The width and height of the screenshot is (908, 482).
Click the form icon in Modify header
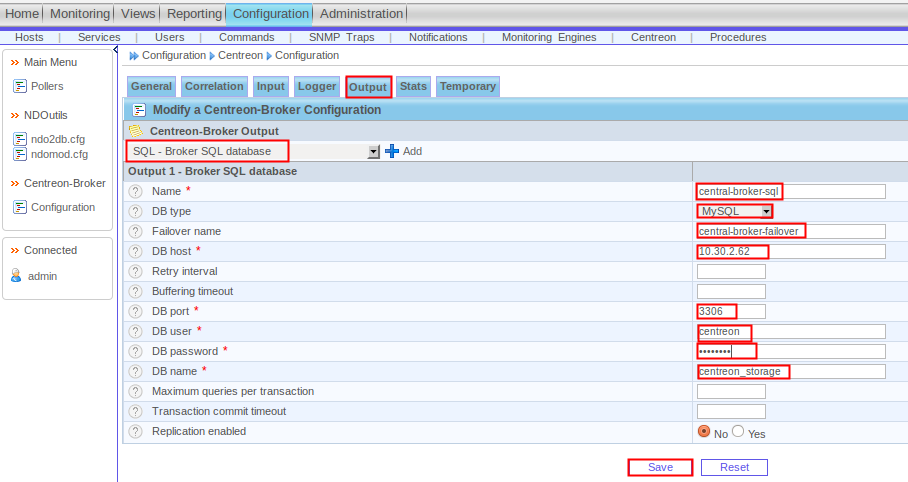(x=139, y=110)
